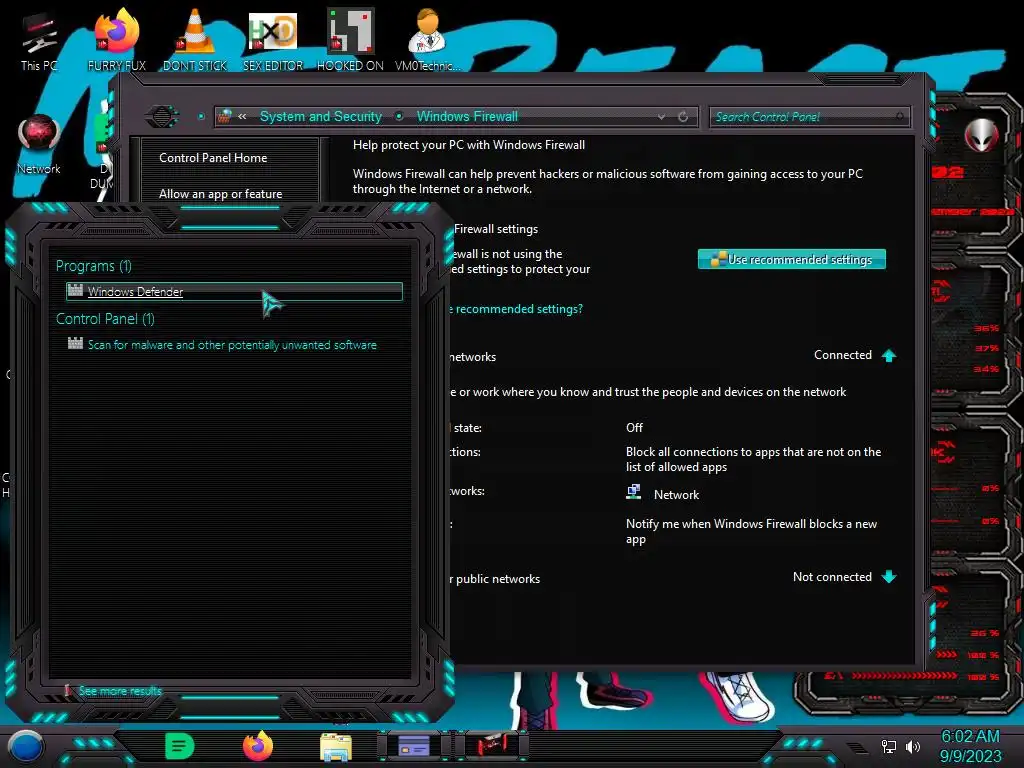Expand the Not connected public networks section
The width and height of the screenshot is (1024, 768).
coord(889,577)
